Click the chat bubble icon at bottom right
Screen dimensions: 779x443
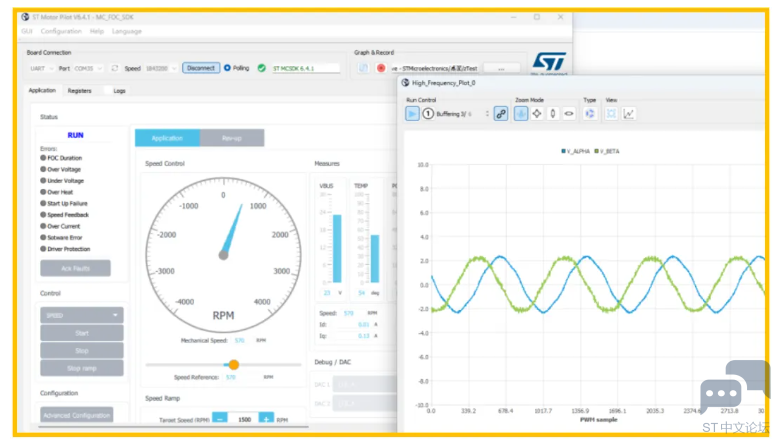pos(734,387)
